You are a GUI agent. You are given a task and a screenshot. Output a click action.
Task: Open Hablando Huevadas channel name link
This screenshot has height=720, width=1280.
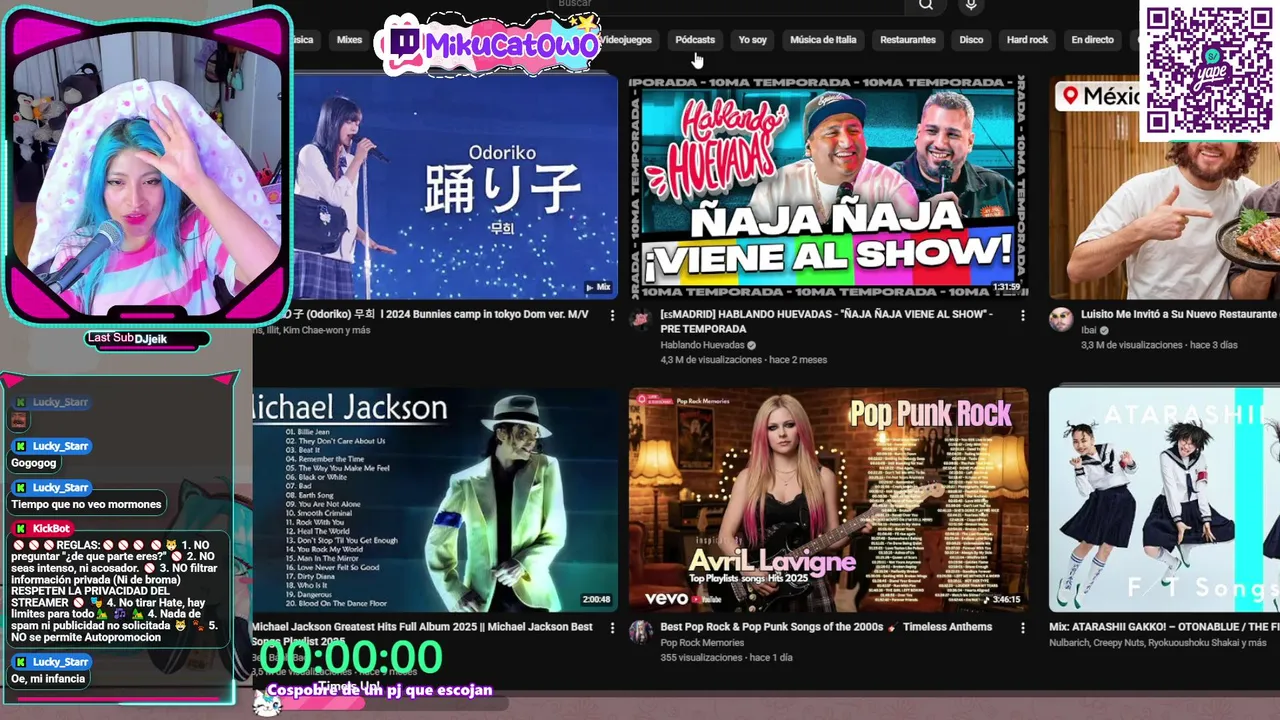click(x=702, y=345)
